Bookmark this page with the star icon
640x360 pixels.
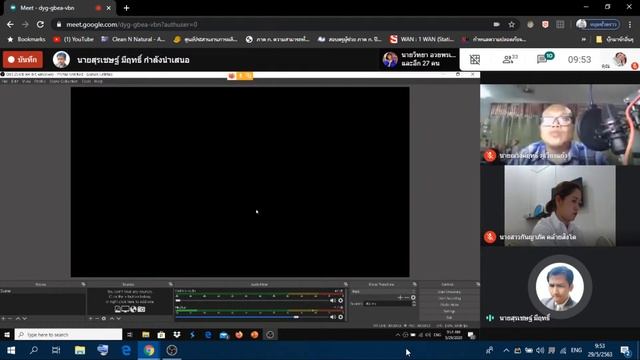[511, 24]
